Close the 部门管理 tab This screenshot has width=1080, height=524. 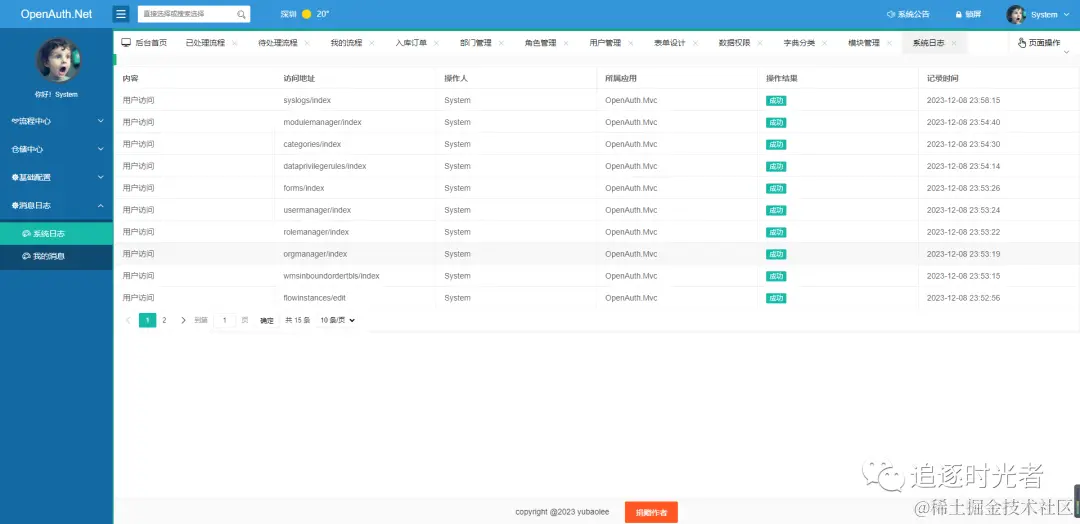pos(501,43)
